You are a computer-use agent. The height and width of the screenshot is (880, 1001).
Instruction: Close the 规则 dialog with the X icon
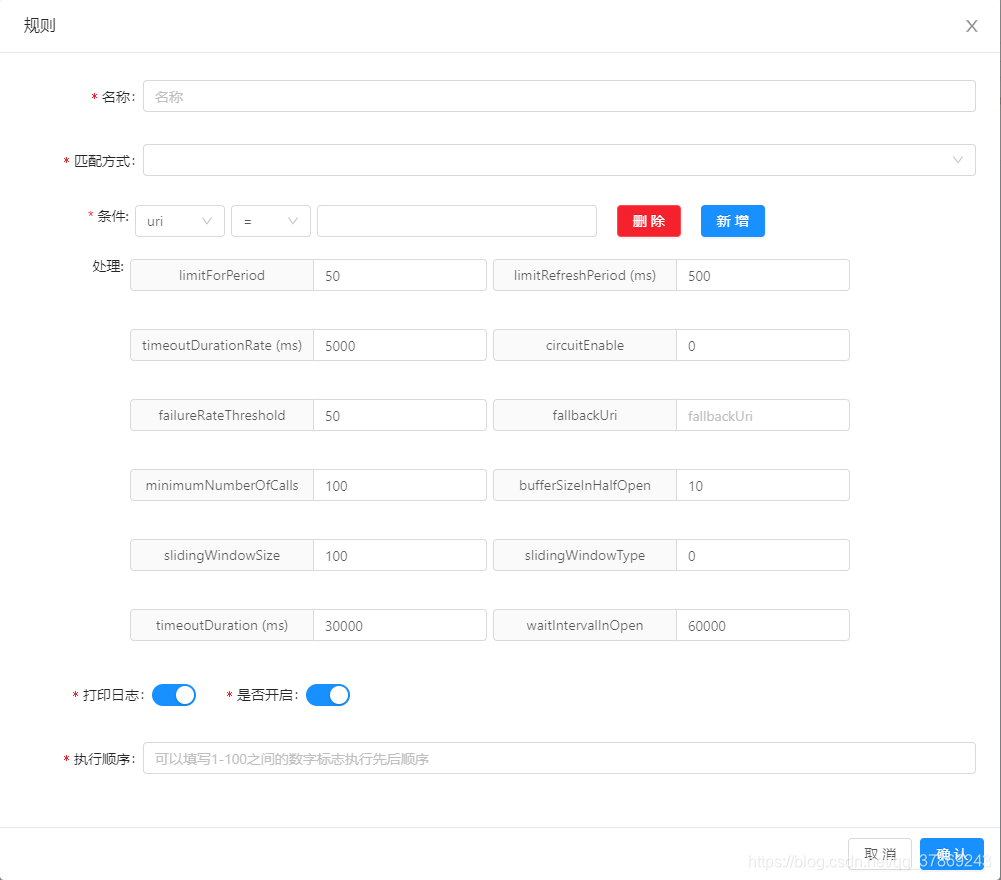point(971,26)
